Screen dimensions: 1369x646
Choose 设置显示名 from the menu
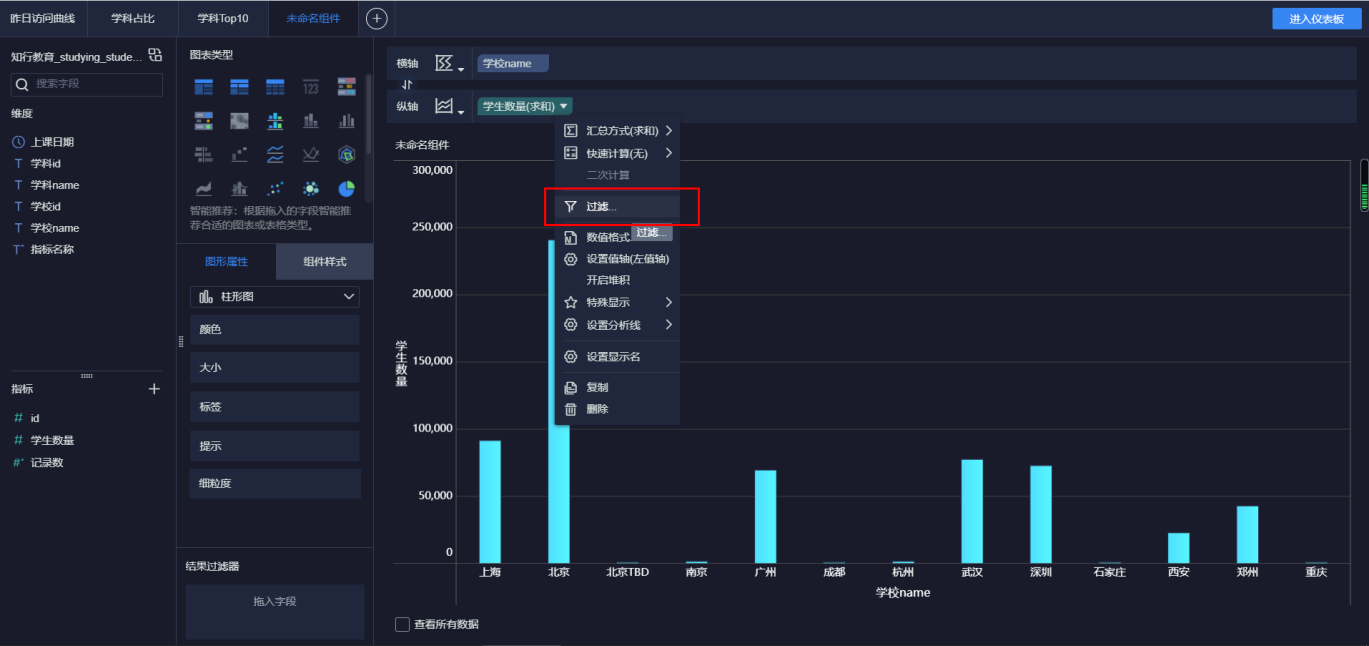click(x=617, y=357)
